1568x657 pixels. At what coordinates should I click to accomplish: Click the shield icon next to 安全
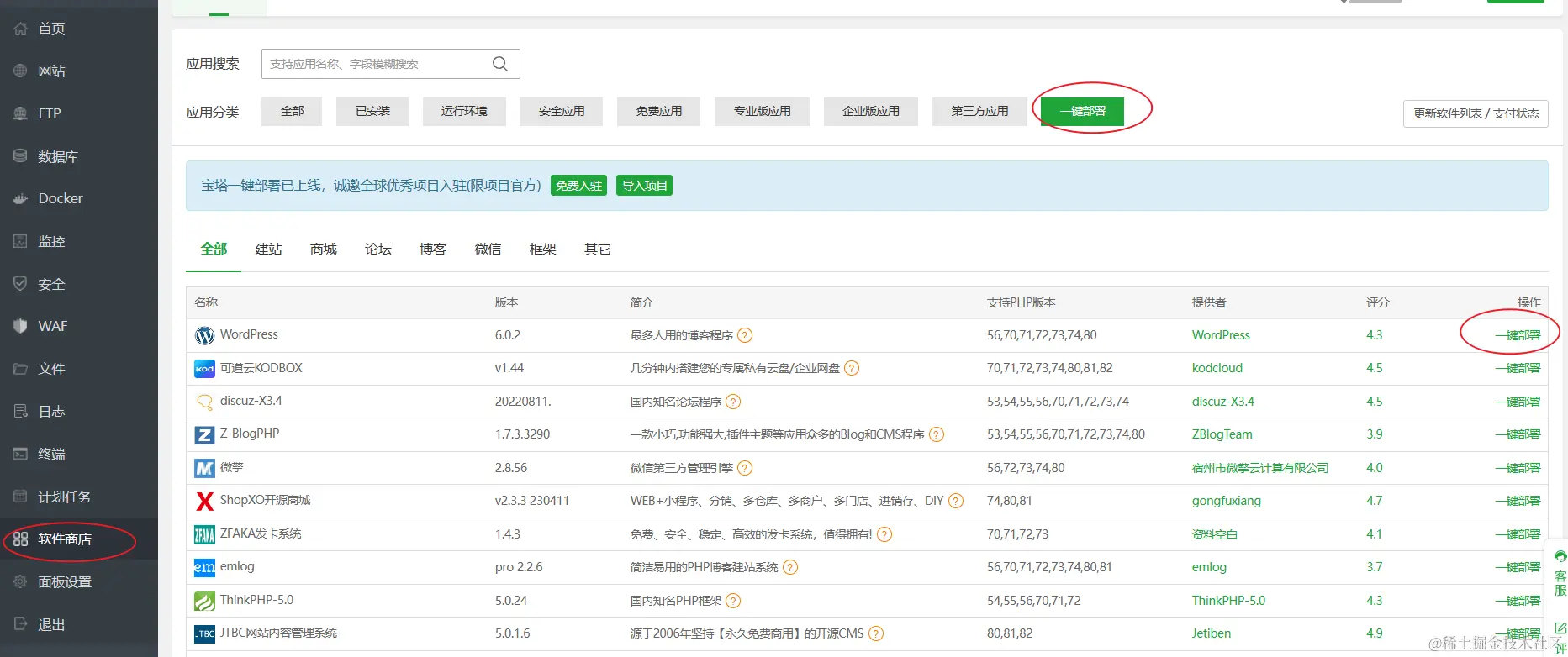tap(21, 284)
